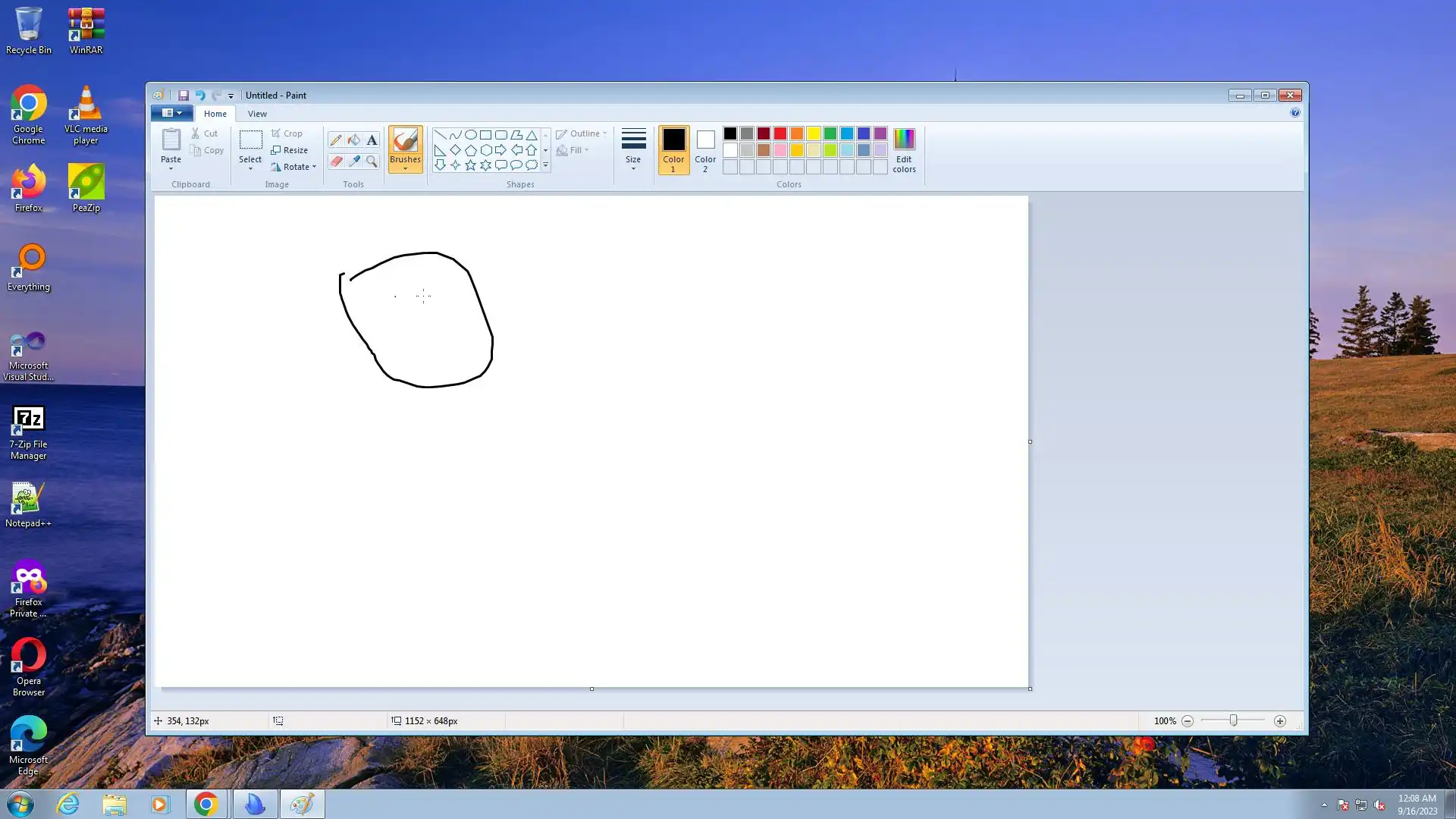The width and height of the screenshot is (1456, 819).
Task: Select the Eraser tool
Action: click(336, 161)
